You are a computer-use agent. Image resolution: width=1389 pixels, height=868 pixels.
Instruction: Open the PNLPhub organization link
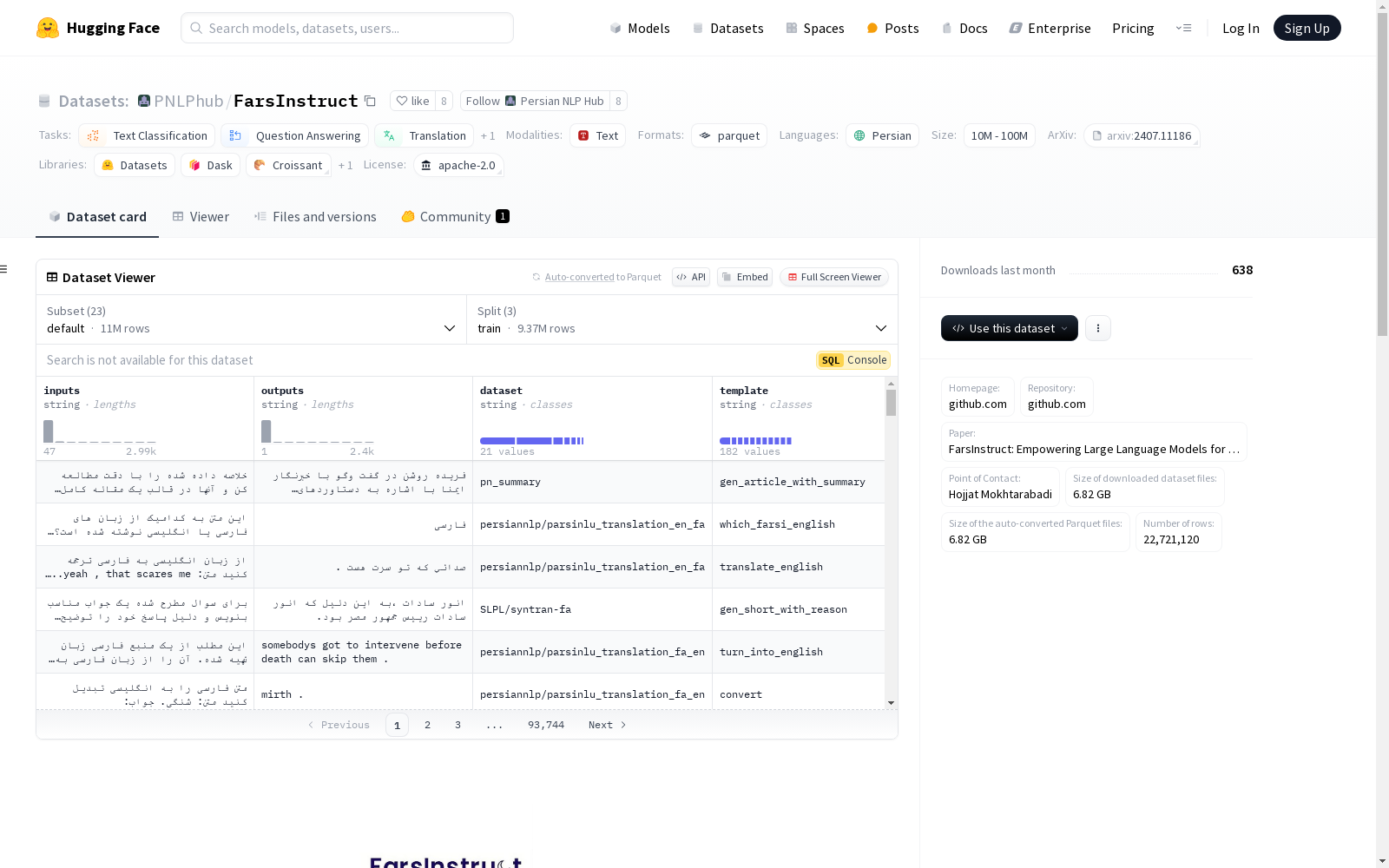188,101
